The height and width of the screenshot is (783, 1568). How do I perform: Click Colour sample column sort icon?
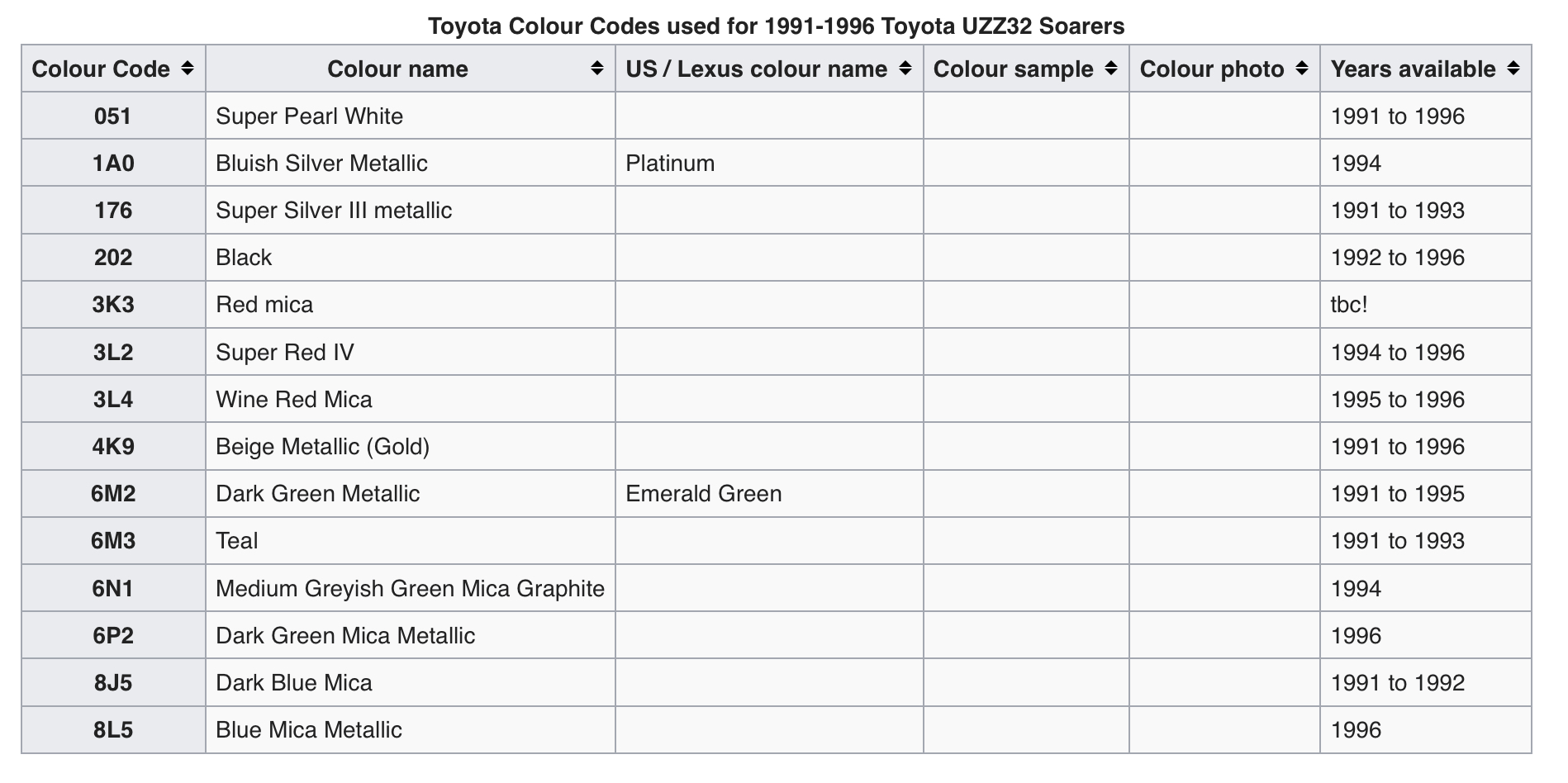click(1111, 69)
